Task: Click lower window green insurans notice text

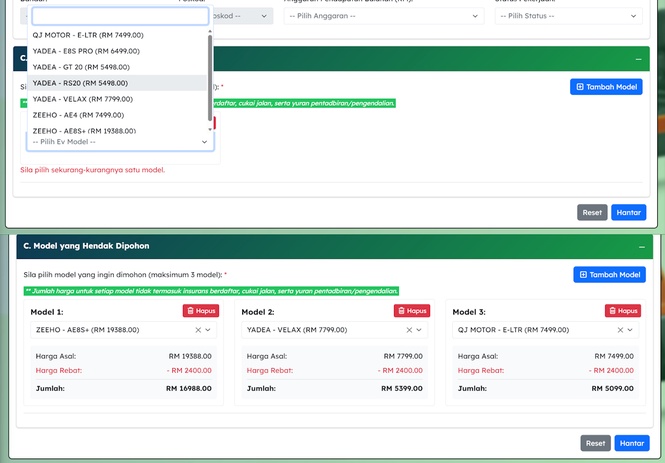Action: click(211, 291)
